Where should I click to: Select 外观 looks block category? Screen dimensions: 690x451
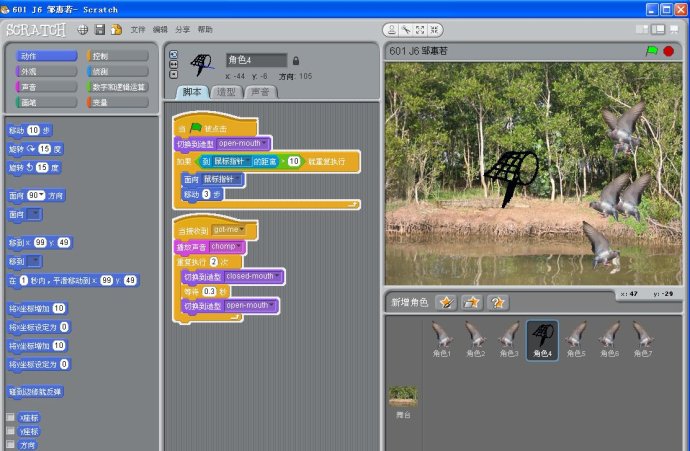coord(46,71)
